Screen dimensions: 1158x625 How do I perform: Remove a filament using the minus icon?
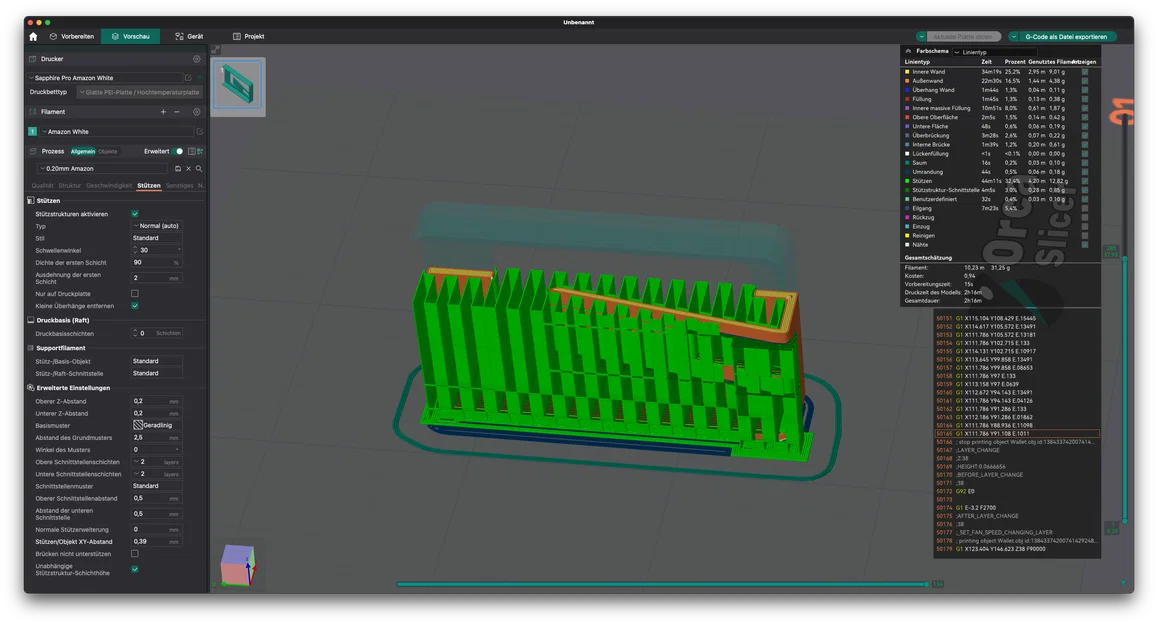[177, 111]
